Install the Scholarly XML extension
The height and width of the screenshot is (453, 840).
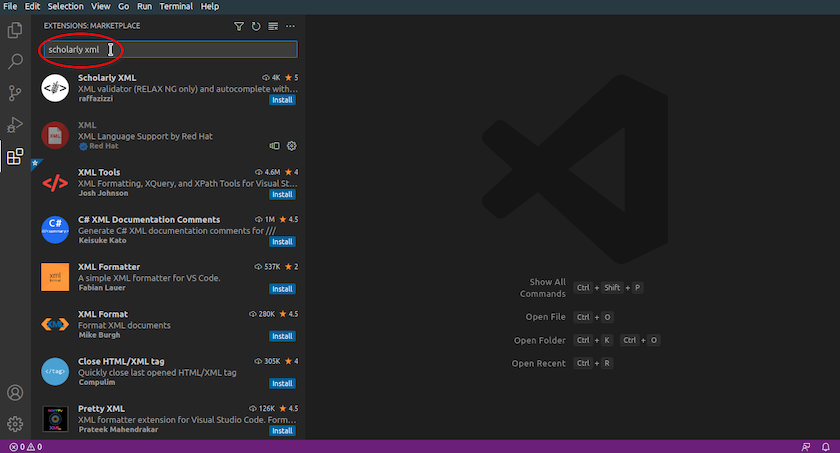point(282,100)
